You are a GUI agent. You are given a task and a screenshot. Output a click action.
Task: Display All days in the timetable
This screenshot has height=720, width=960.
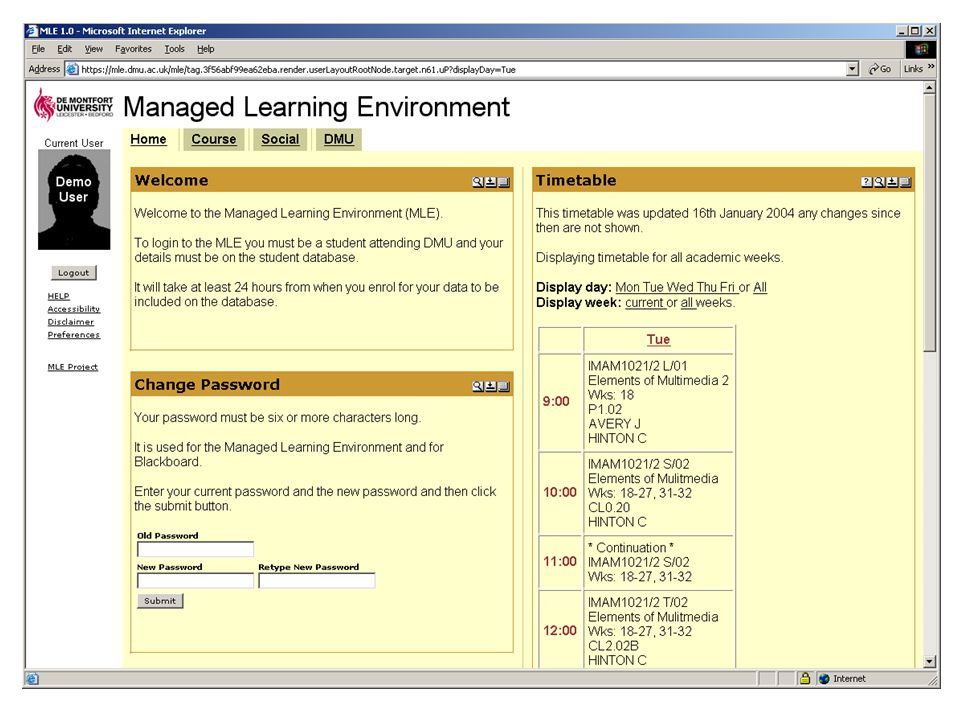pos(760,287)
